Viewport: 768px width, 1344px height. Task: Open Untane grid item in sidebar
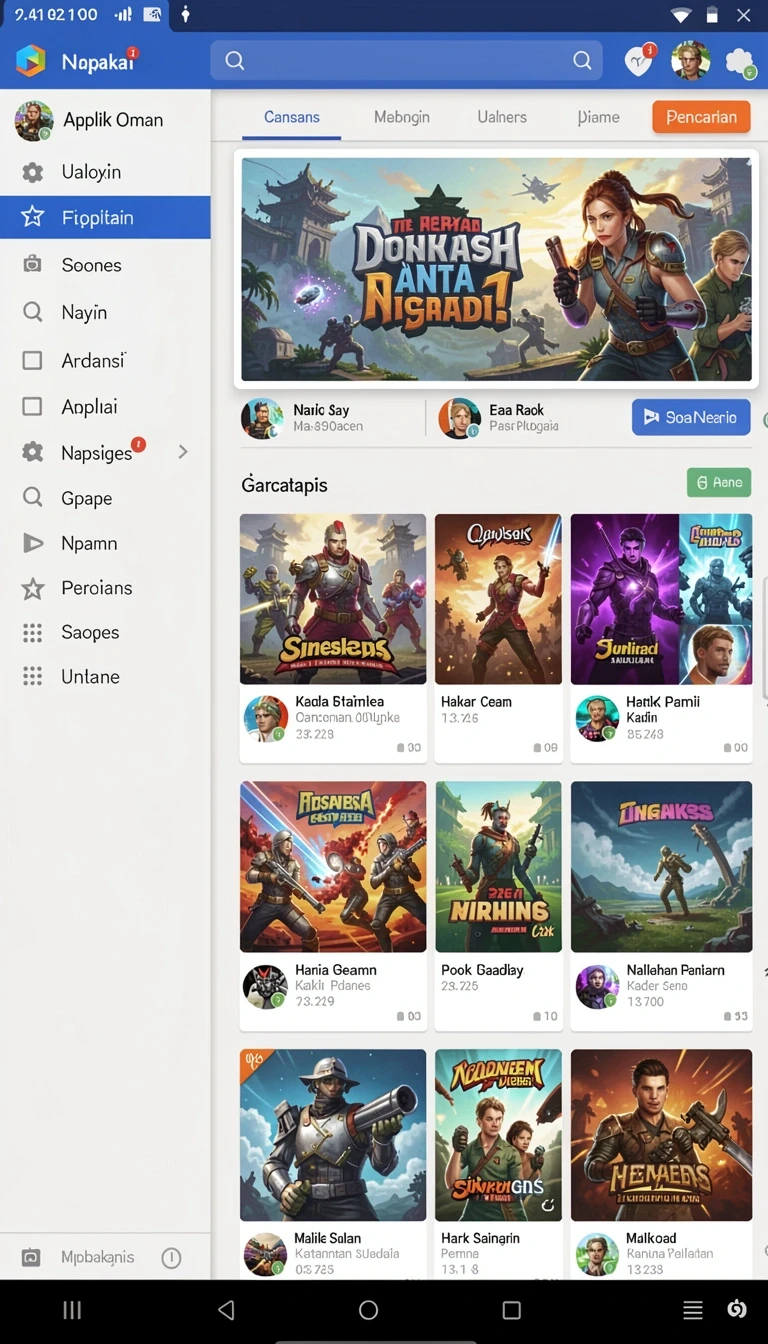105,676
